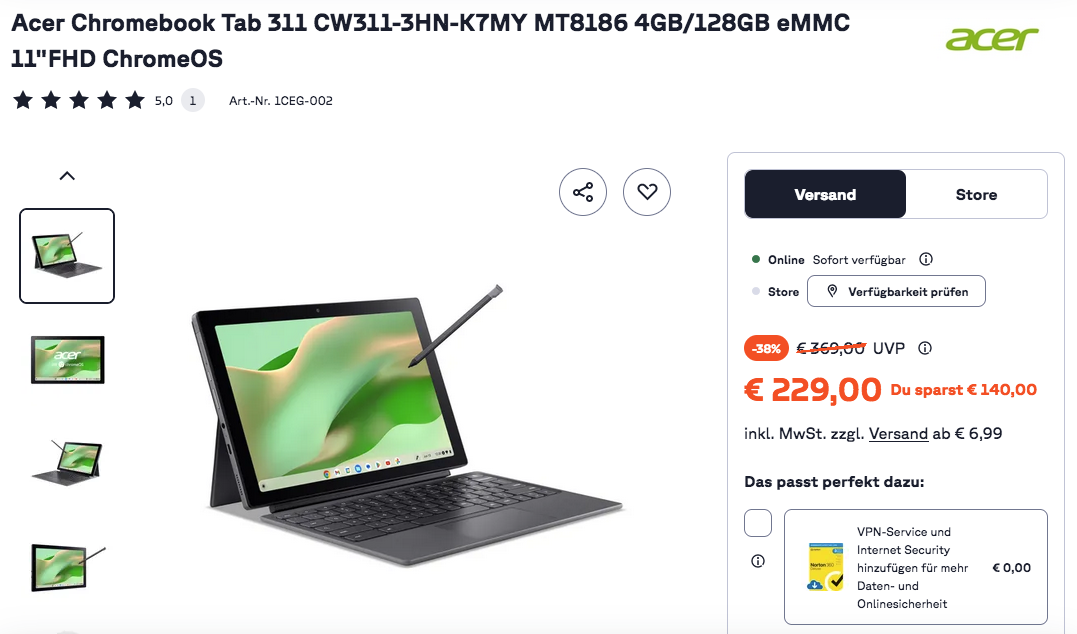Select first thumbnail with tablet and keyboard
Image resolution: width=1077 pixels, height=634 pixels.
tap(67, 256)
